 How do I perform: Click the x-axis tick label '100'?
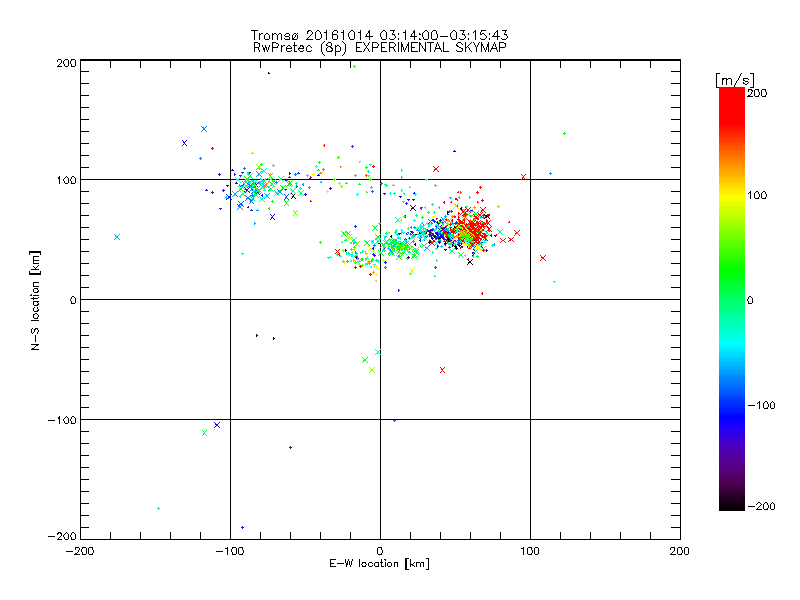pyautogui.click(x=530, y=551)
